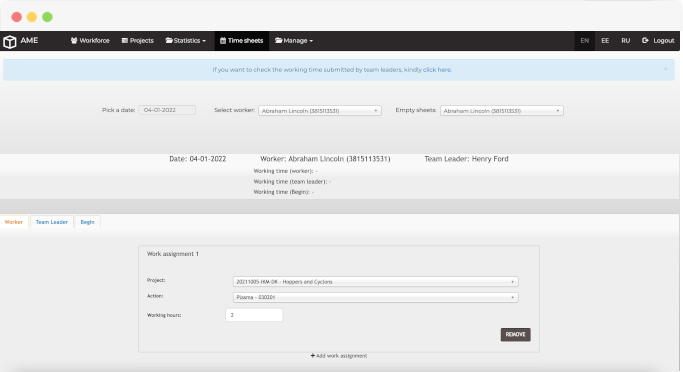Click the REMOVE button

[515, 335]
